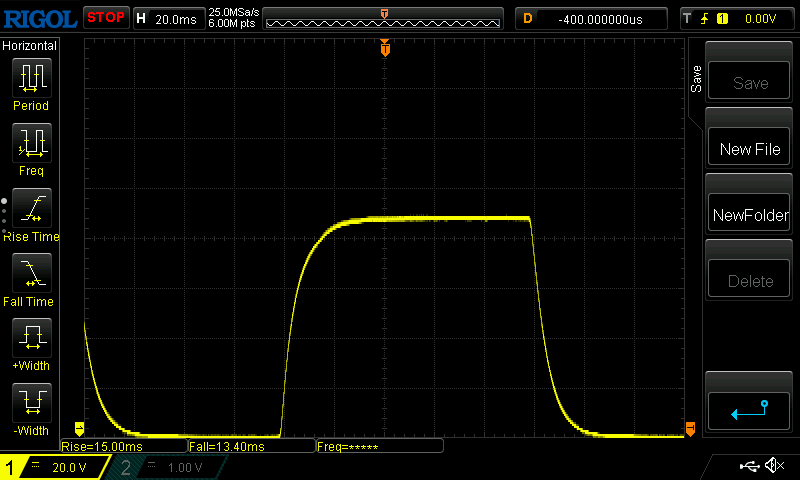The height and width of the screenshot is (480, 800).
Task: Click the 25.0MSa/s sample rate text
Action: pyautogui.click(x=234, y=12)
